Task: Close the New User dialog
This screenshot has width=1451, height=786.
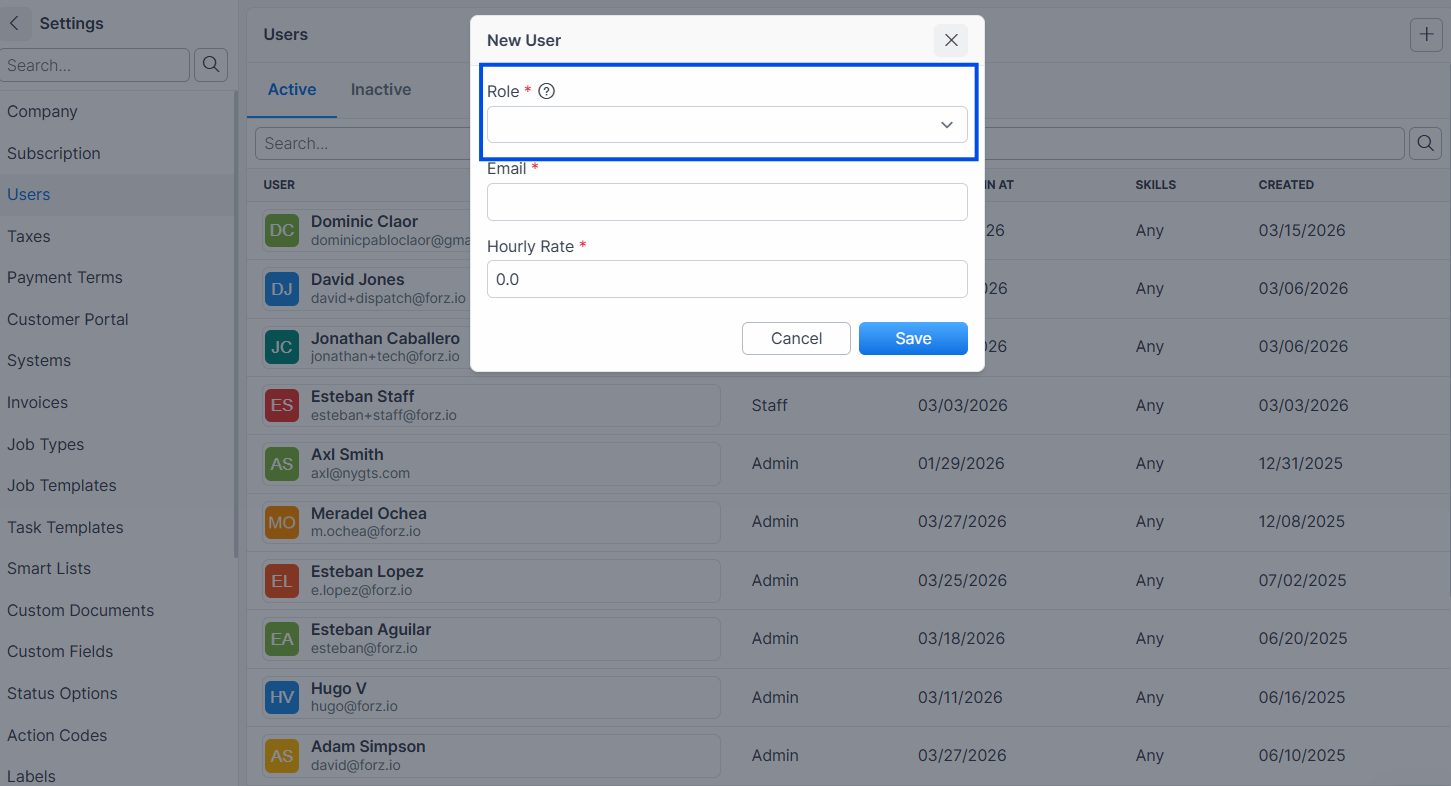Action: pos(951,40)
